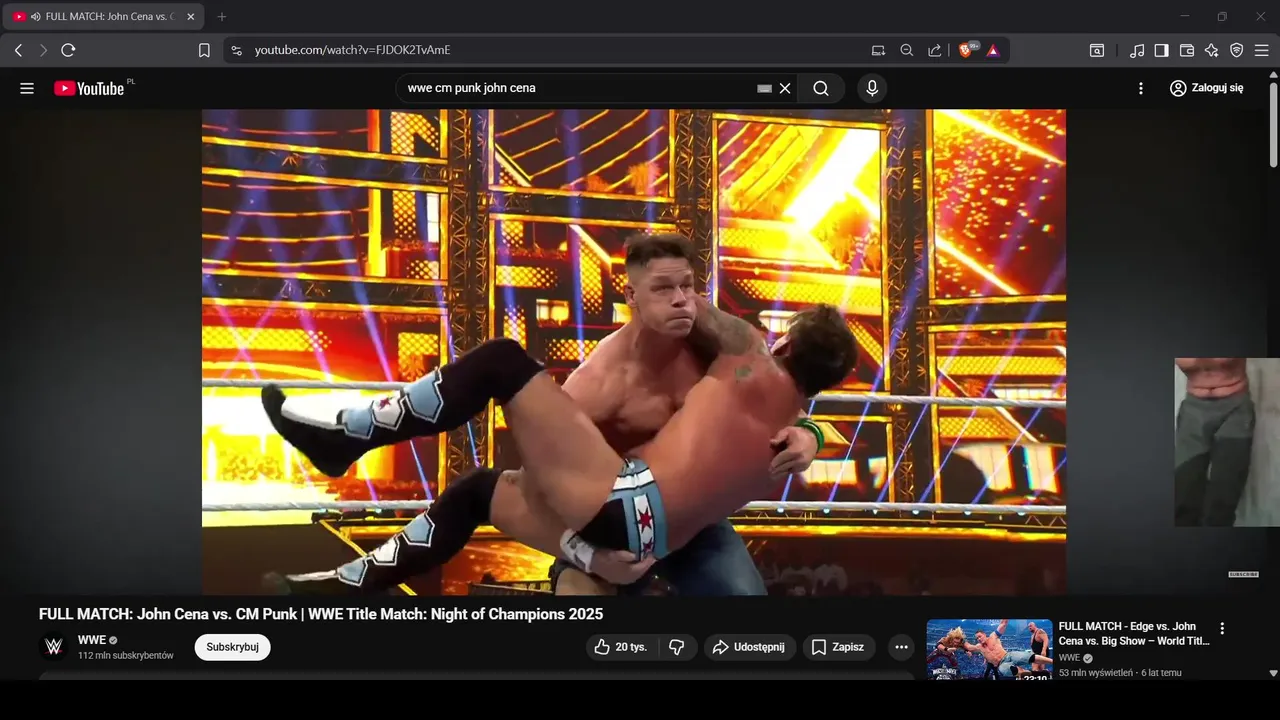Click the scrollbar down arrow
1280x720 pixels.
click(x=1273, y=674)
